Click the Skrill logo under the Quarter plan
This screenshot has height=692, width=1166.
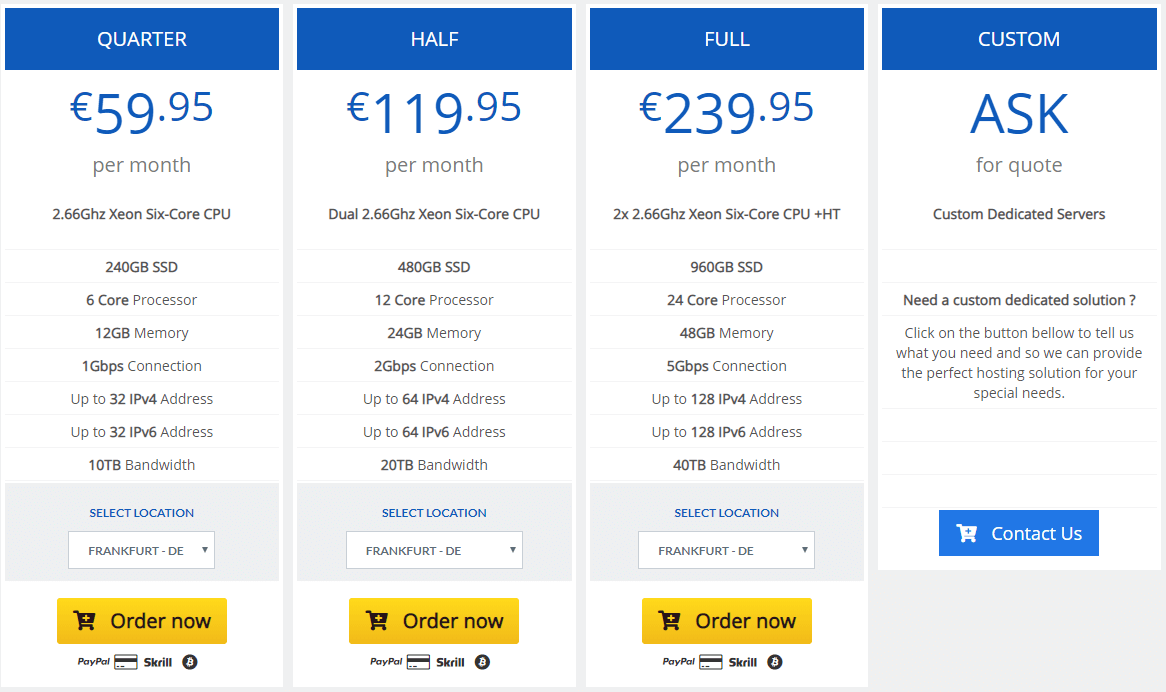click(158, 662)
